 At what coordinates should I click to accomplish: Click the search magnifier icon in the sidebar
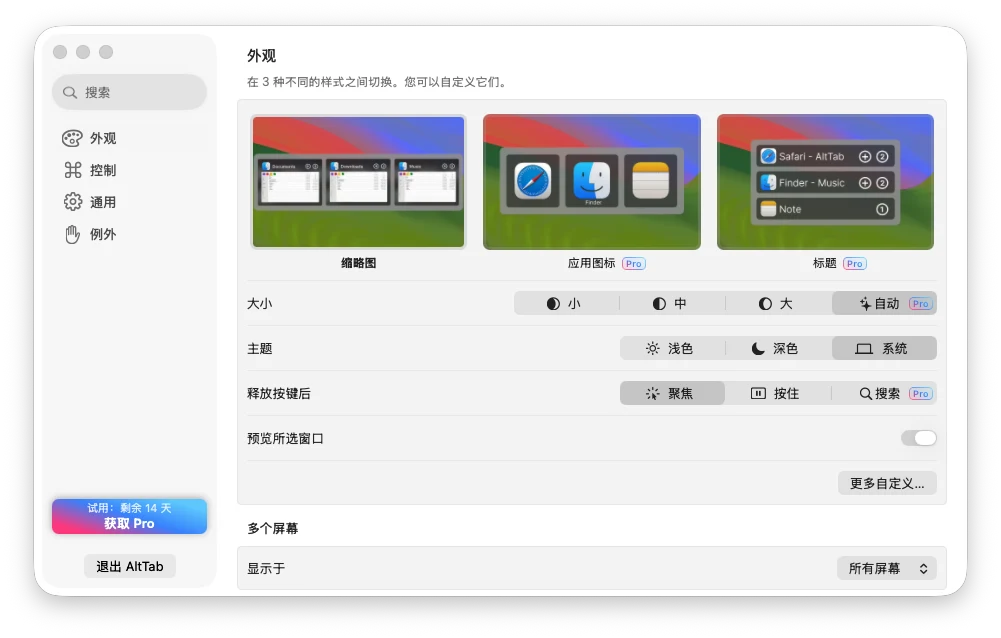[x=70, y=93]
